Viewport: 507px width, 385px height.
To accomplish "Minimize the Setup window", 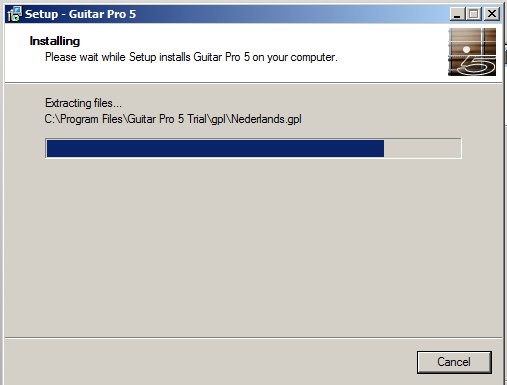I will click(x=457, y=14).
